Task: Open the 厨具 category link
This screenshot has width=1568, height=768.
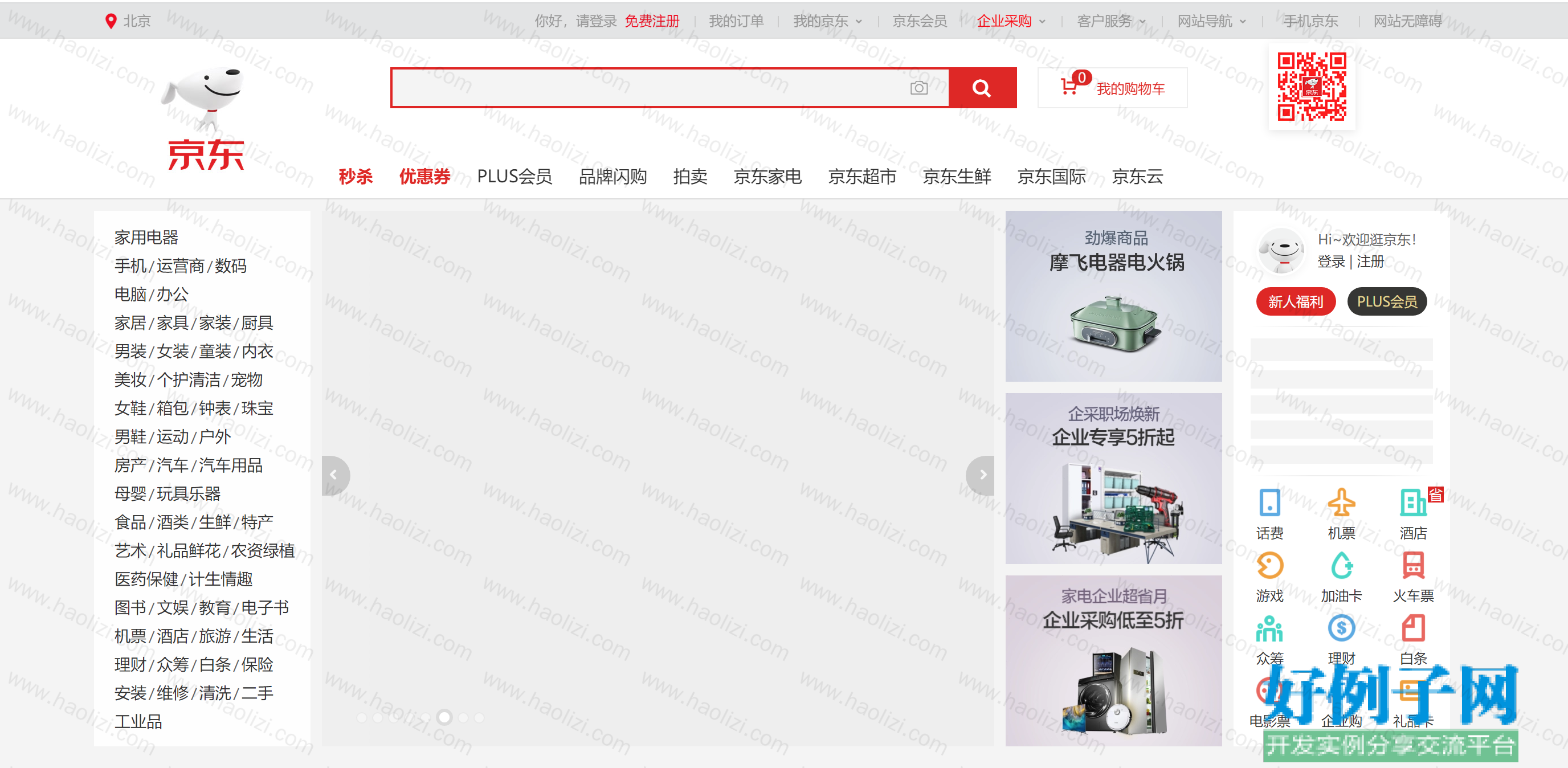Action: [x=257, y=322]
